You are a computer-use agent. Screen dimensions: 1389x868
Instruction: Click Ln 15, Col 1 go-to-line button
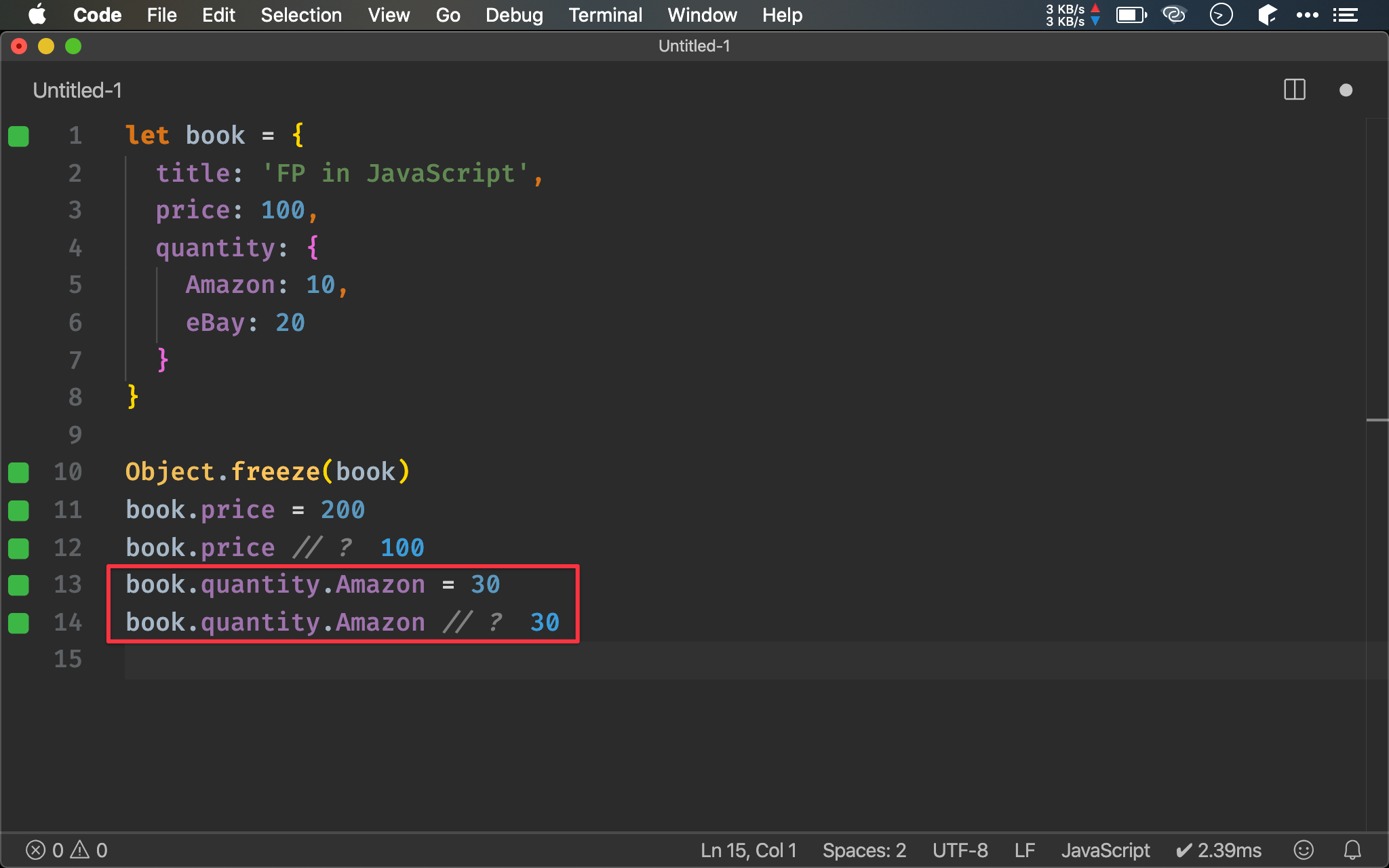pos(748,850)
